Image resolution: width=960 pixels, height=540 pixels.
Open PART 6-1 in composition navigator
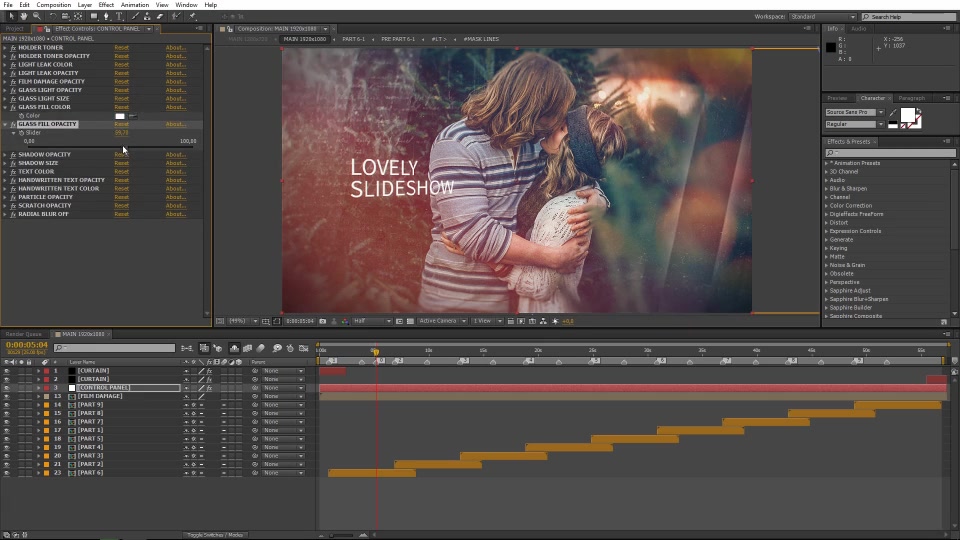coord(353,39)
